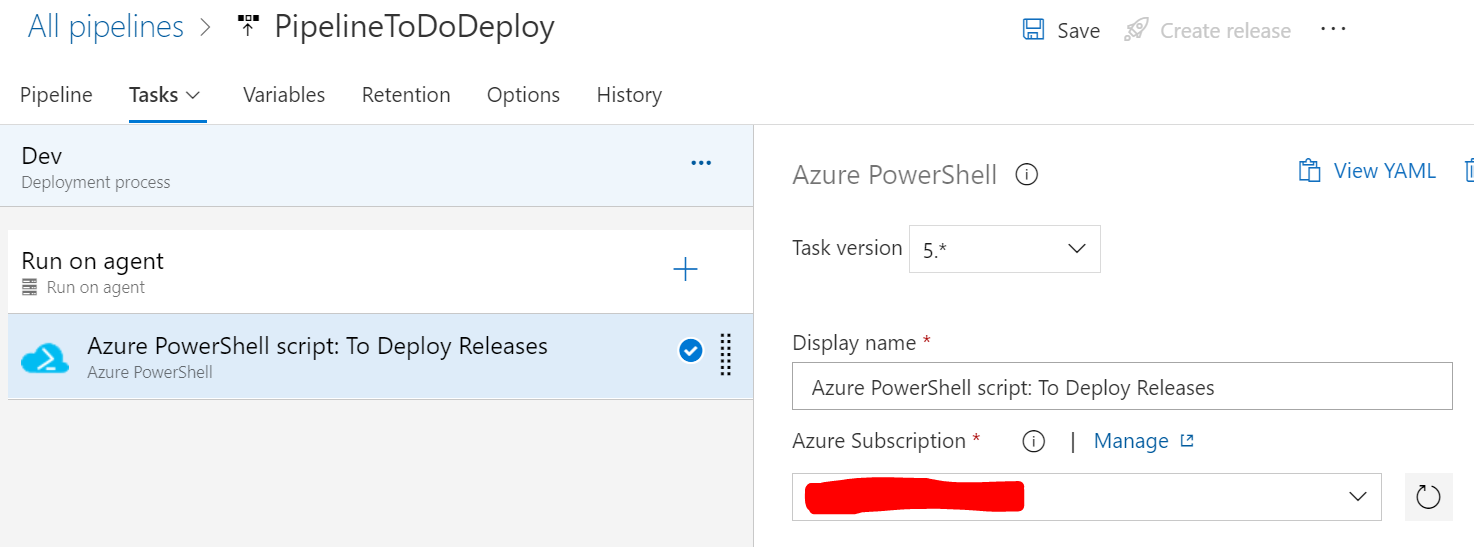Expand the Tasks tab chevron

194,95
